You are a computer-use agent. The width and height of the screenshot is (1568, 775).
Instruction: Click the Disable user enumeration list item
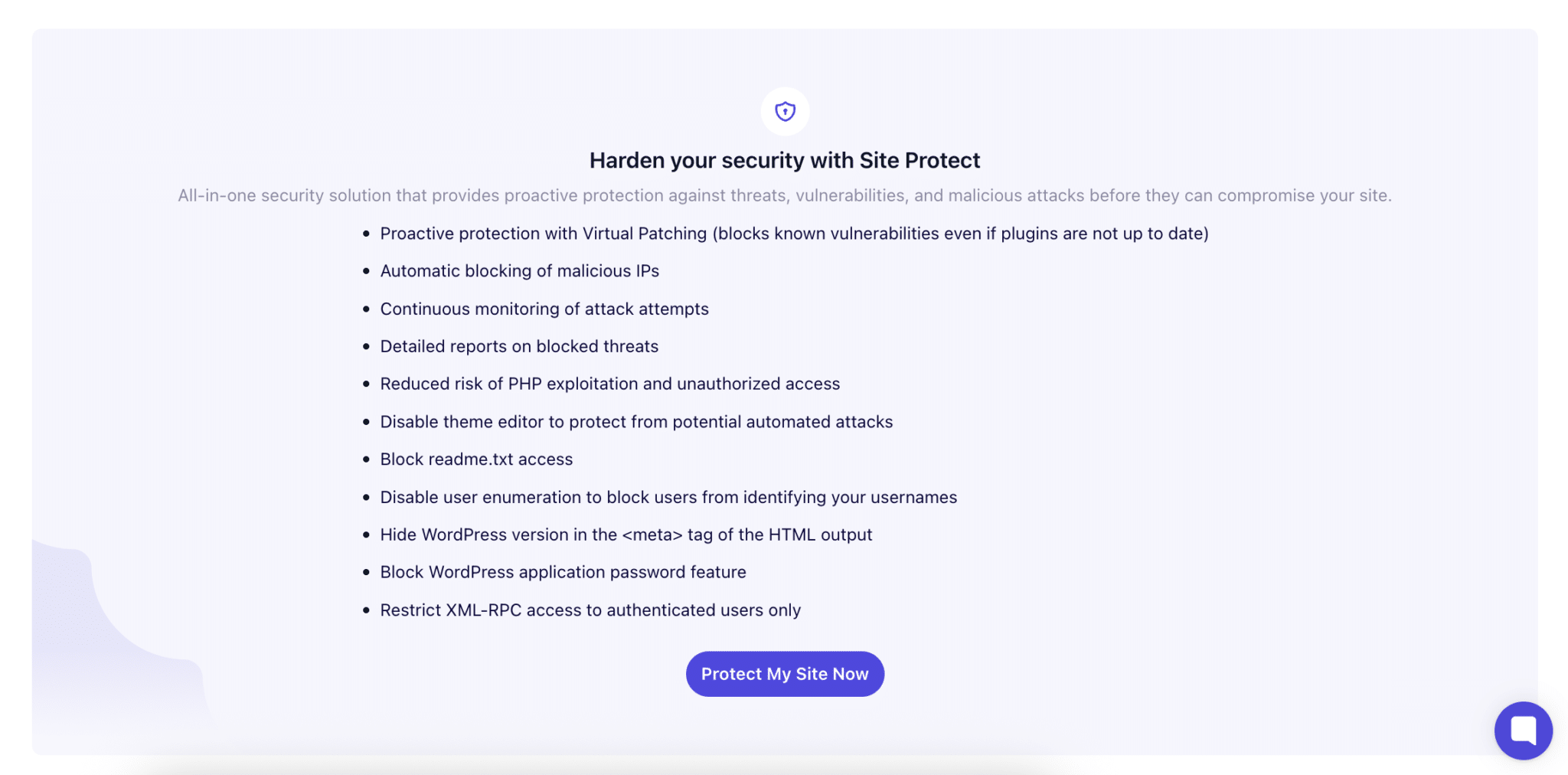[668, 496]
